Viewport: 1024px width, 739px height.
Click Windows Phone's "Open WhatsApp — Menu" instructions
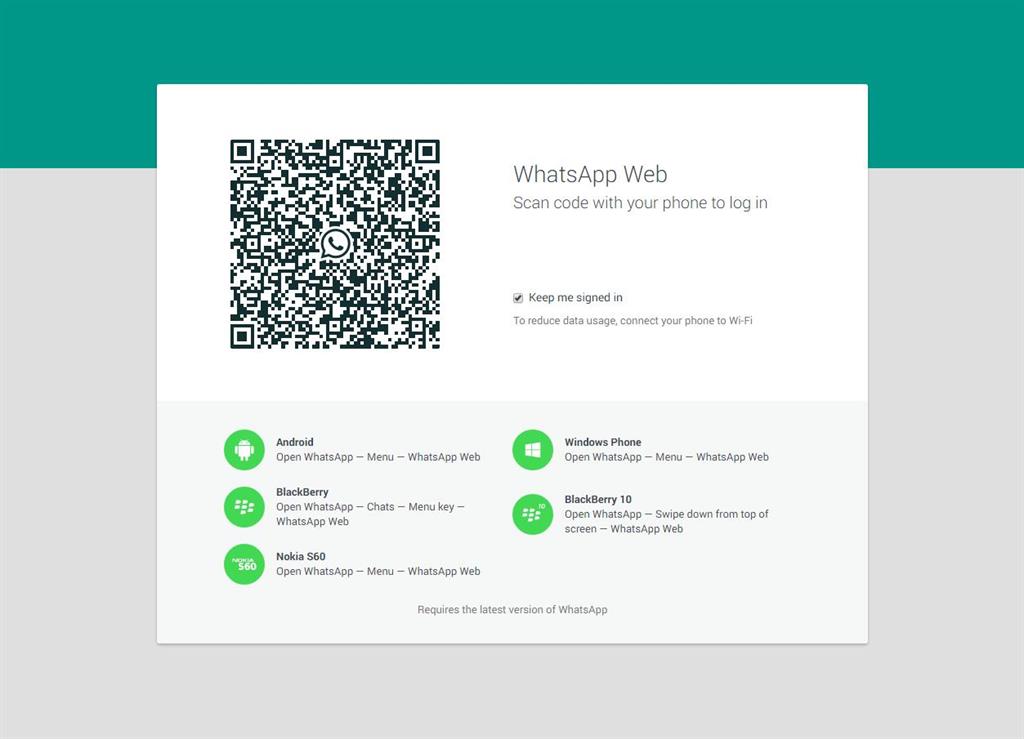click(x=667, y=457)
